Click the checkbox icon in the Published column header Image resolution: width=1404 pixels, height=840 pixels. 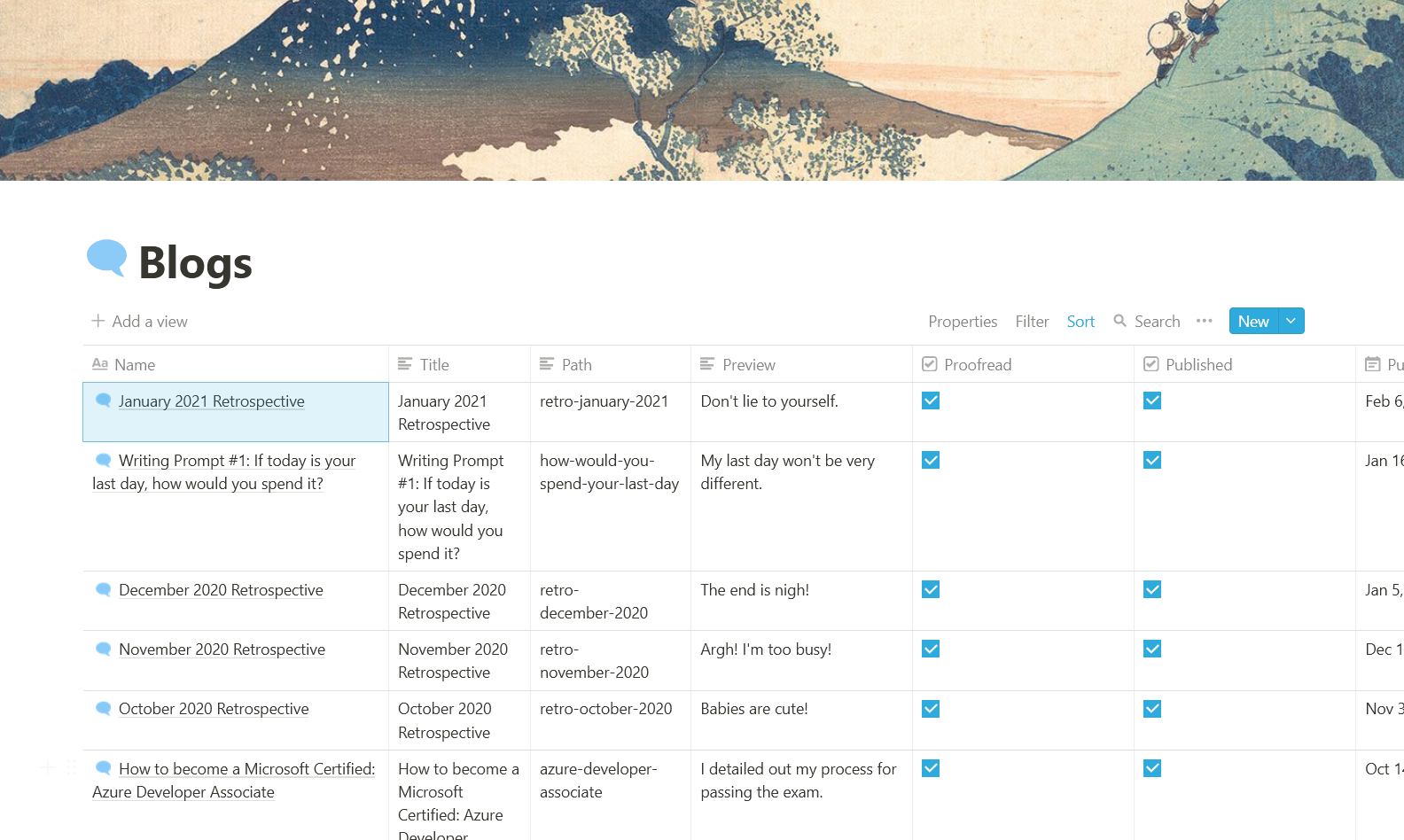click(x=1151, y=364)
